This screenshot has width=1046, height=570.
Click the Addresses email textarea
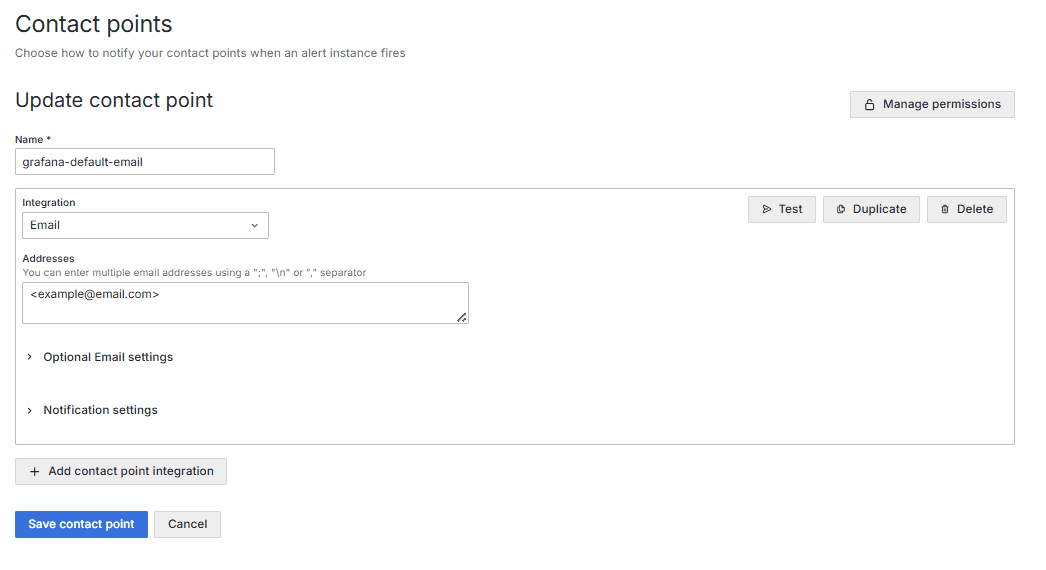pos(245,303)
